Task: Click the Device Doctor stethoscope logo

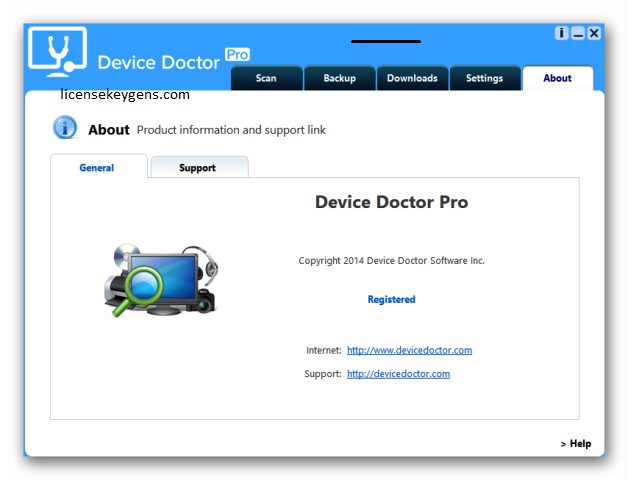Action: pyautogui.click(x=58, y=52)
